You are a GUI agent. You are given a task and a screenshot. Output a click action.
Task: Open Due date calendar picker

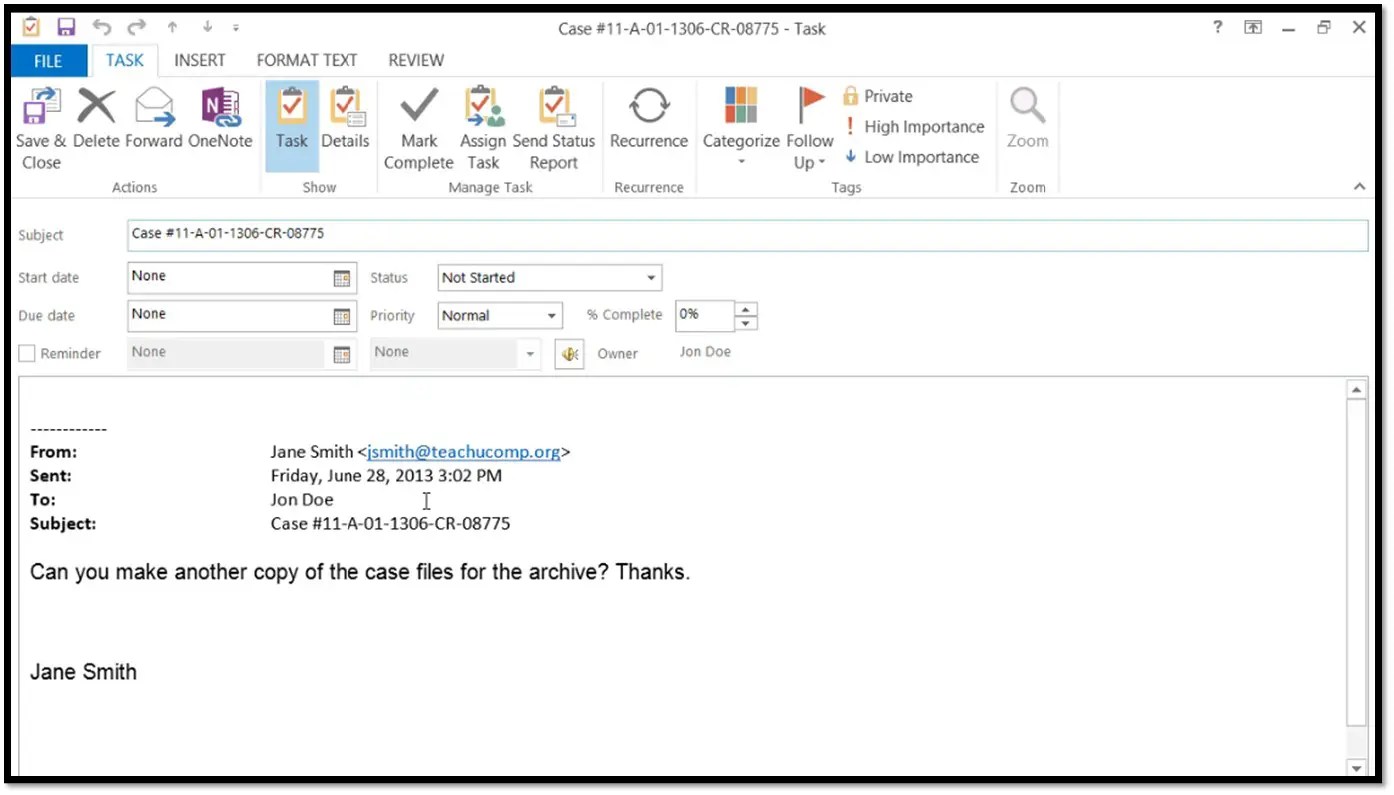[x=342, y=316]
